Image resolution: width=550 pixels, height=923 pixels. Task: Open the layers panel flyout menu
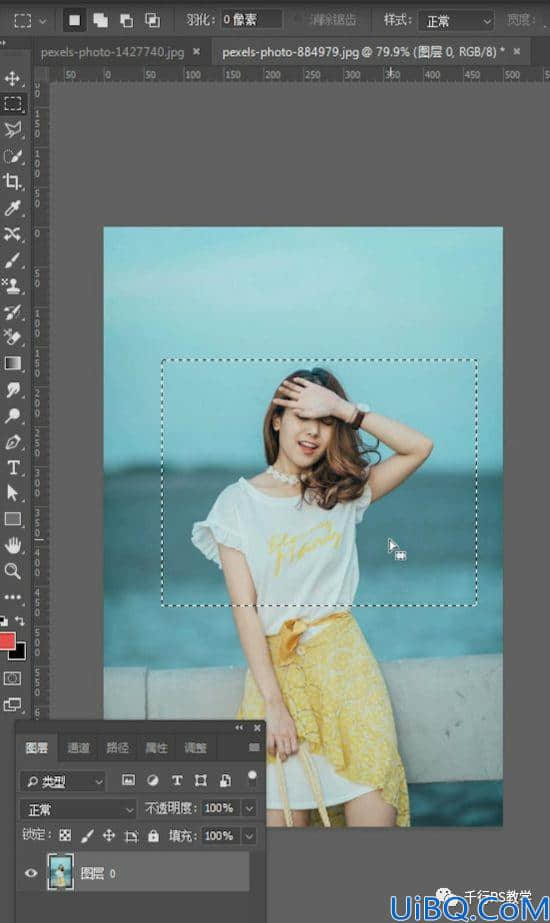point(254,747)
